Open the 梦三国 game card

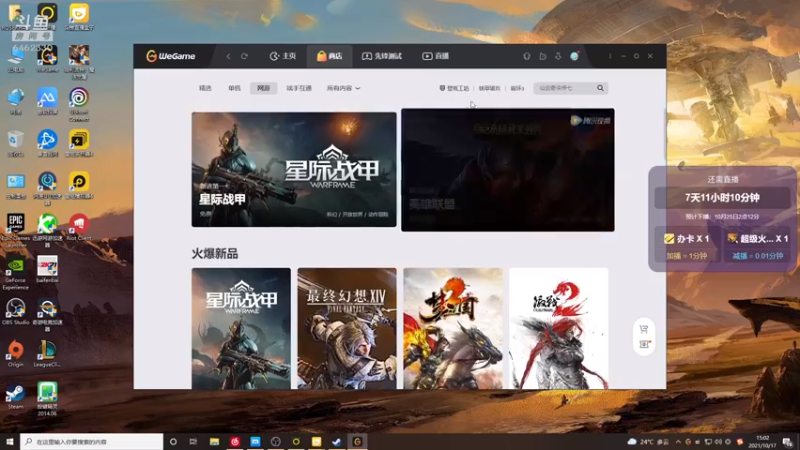tap(453, 329)
